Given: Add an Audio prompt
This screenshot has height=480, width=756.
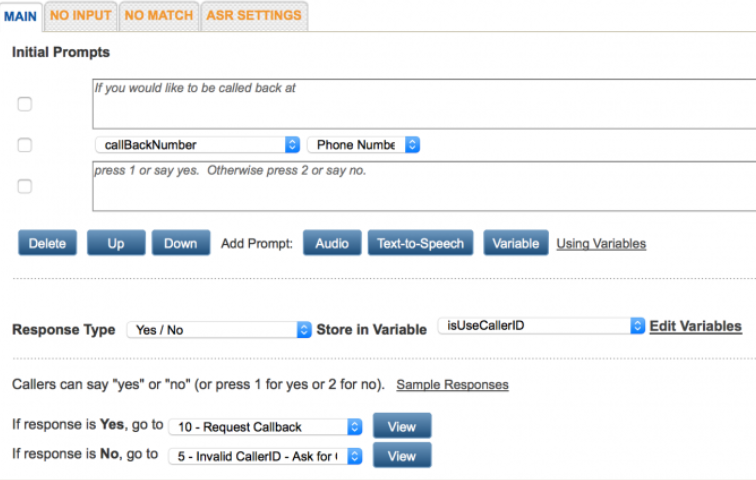Looking at the screenshot, I should 332,243.
